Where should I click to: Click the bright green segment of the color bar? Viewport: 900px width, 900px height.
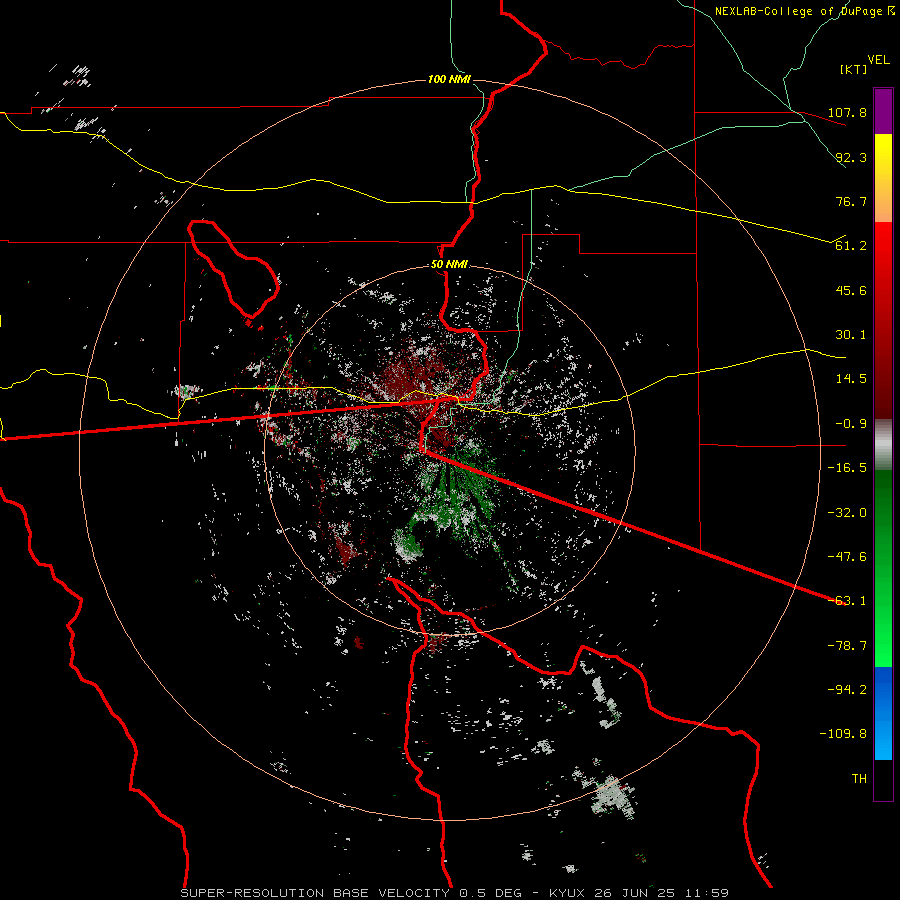click(x=883, y=568)
